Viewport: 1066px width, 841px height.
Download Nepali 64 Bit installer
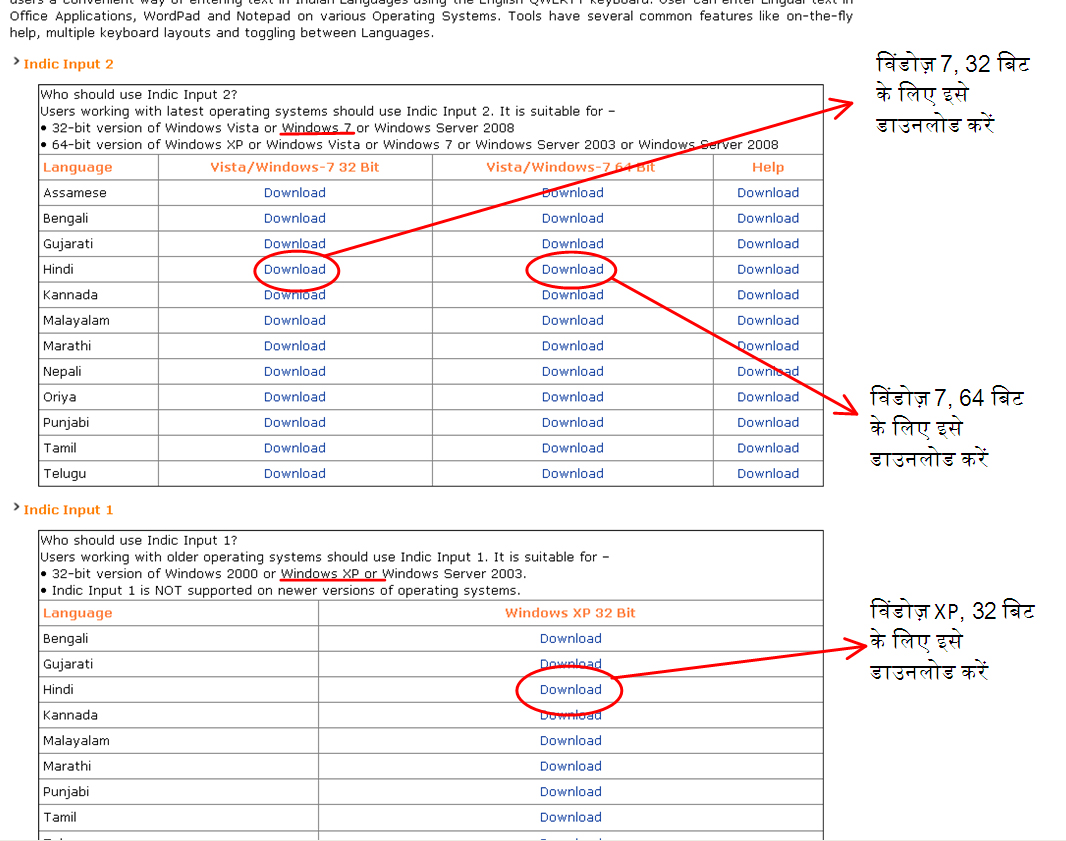[572, 371]
